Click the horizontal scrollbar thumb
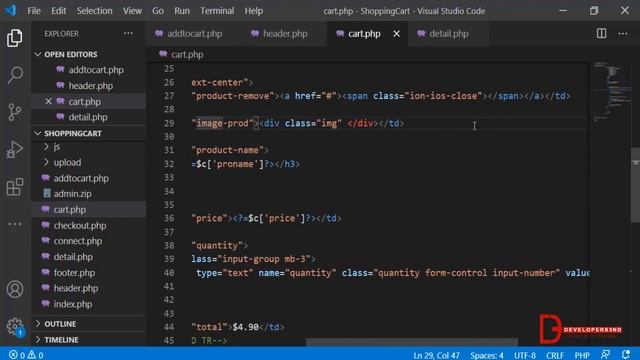Viewport: 640px width, 360px height. (411, 342)
